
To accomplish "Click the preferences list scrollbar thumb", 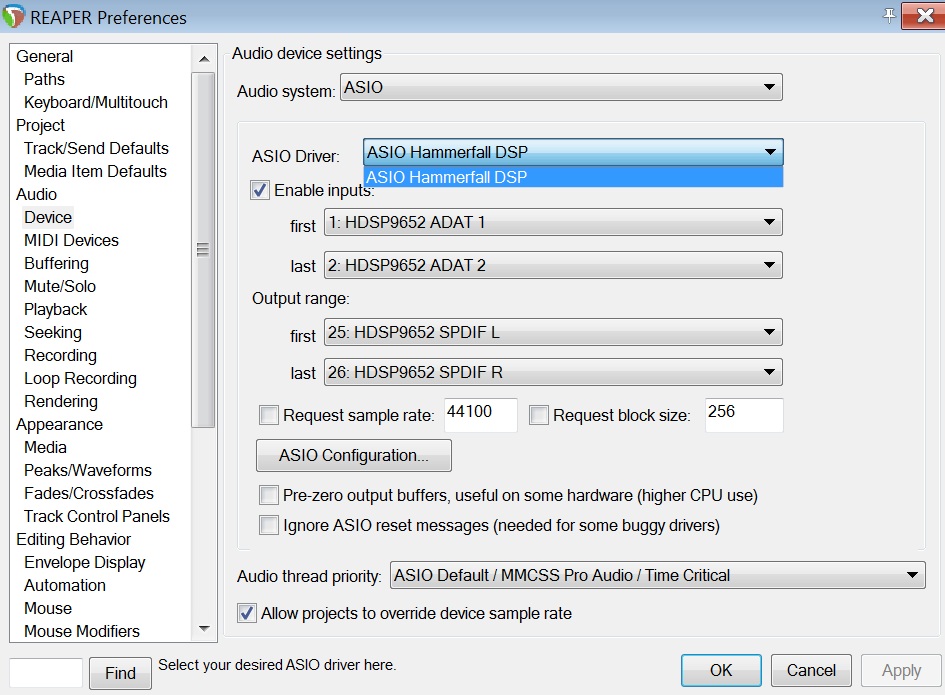I will 203,250.
